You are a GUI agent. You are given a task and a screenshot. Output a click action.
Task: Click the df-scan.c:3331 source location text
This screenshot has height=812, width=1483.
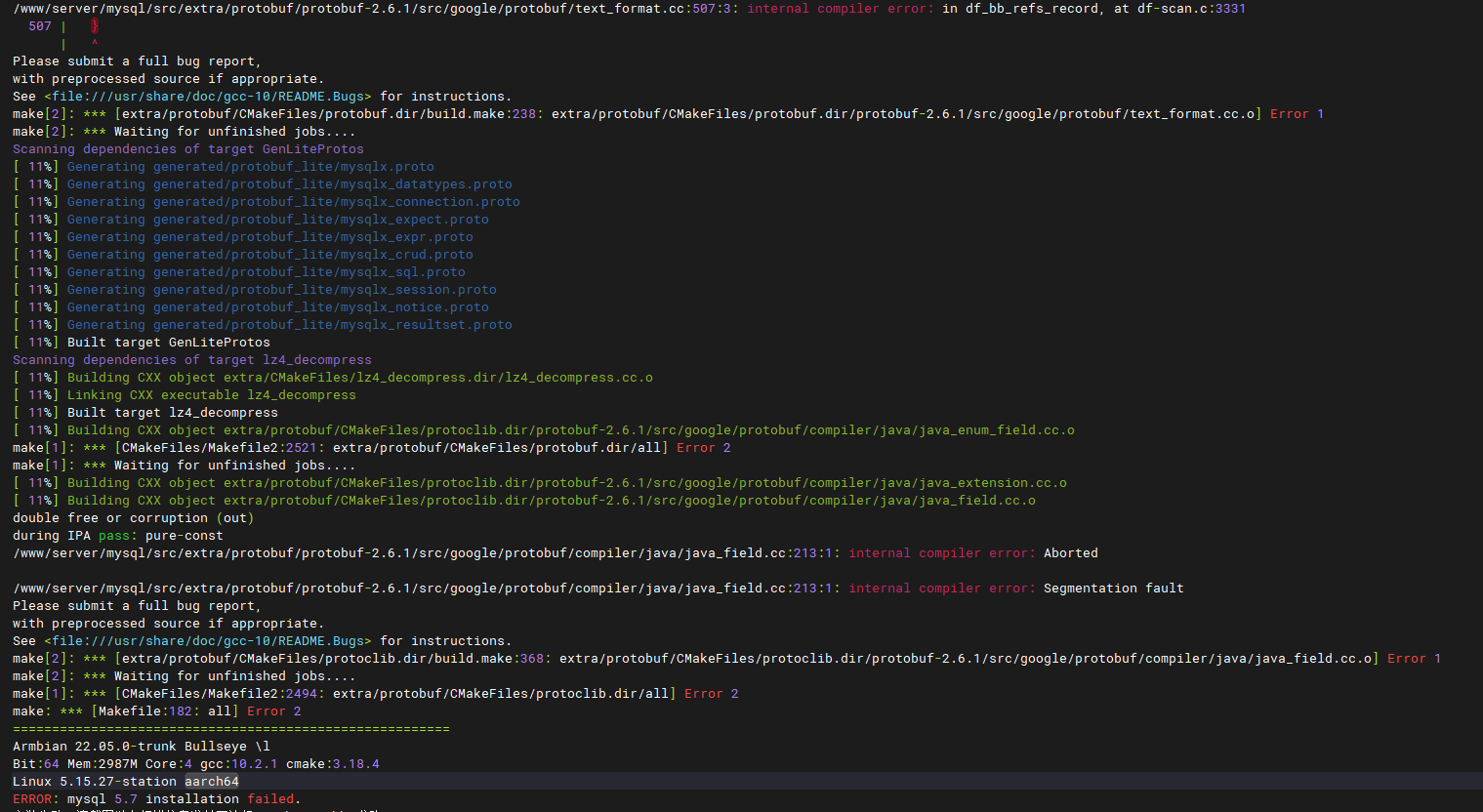tap(1191, 9)
